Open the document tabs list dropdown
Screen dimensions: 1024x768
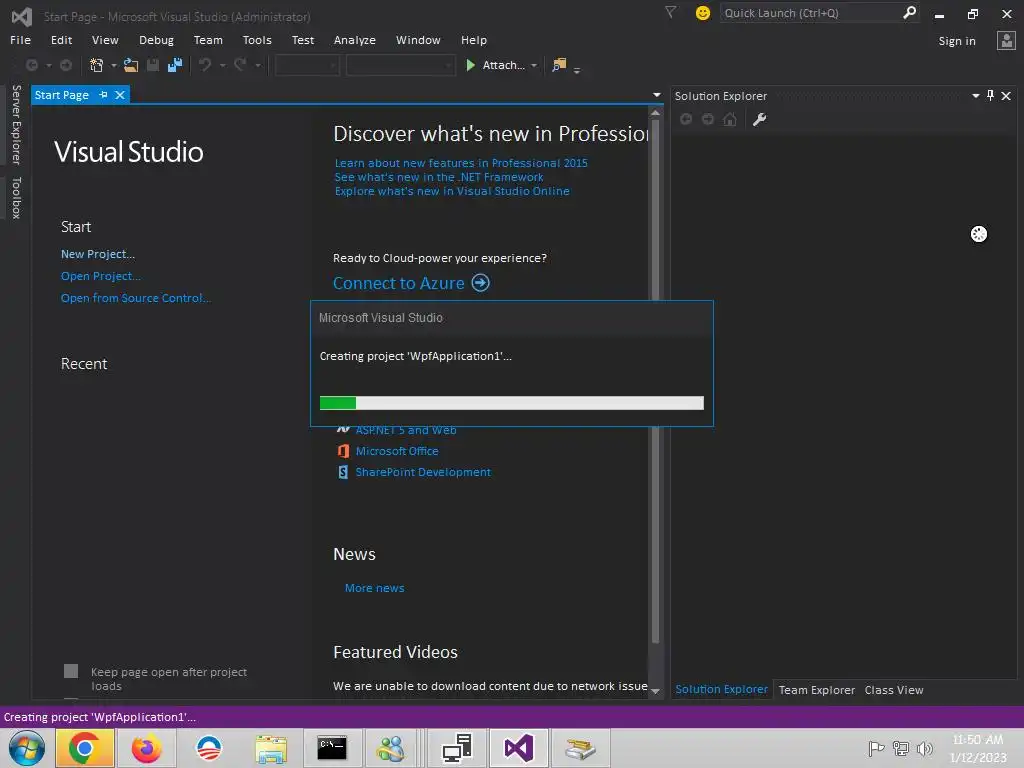[x=656, y=95]
